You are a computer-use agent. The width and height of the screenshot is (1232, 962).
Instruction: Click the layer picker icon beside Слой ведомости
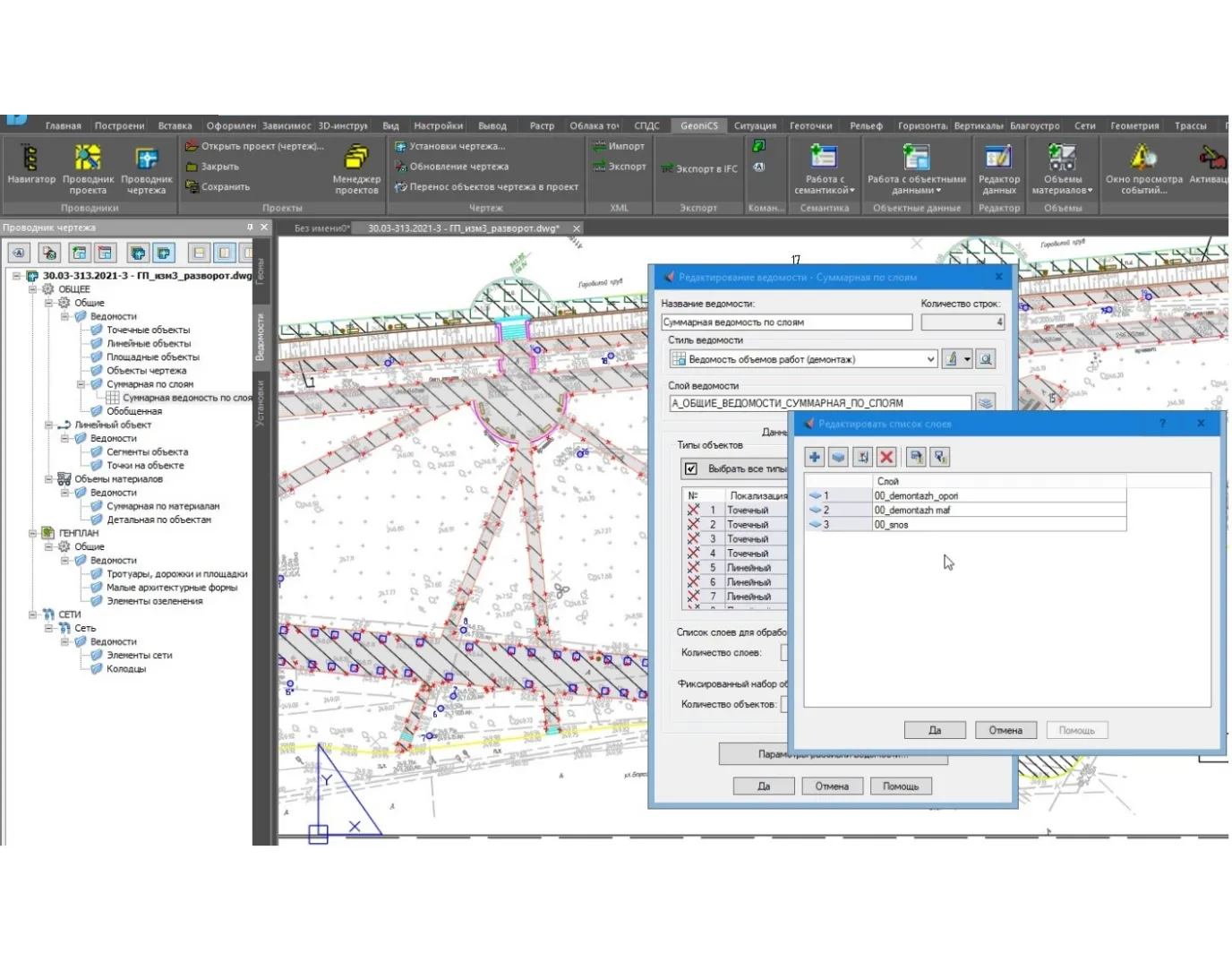[985, 403]
